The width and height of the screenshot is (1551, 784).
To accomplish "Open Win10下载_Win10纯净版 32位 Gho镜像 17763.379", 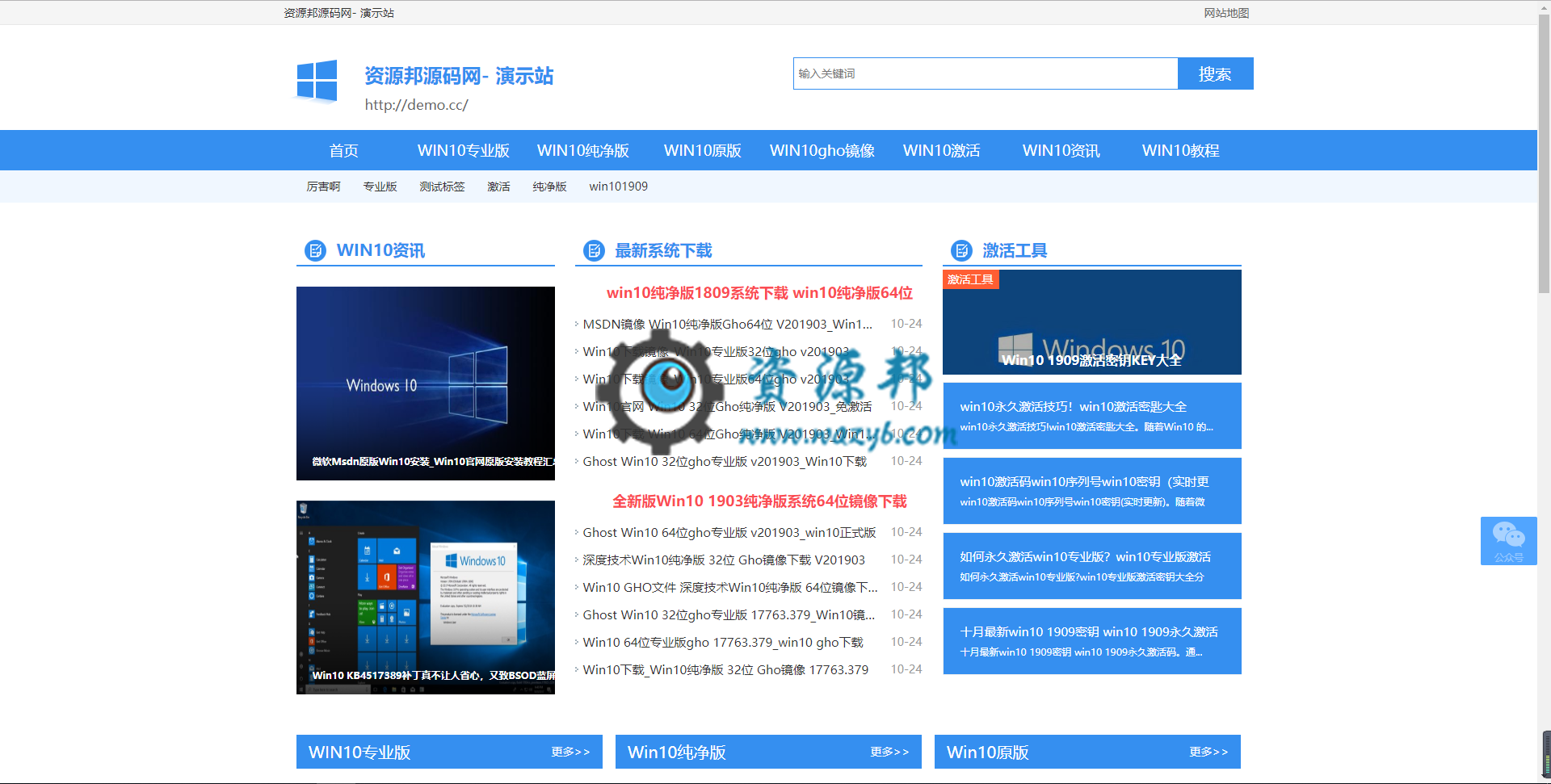I will pyautogui.click(x=725, y=669).
